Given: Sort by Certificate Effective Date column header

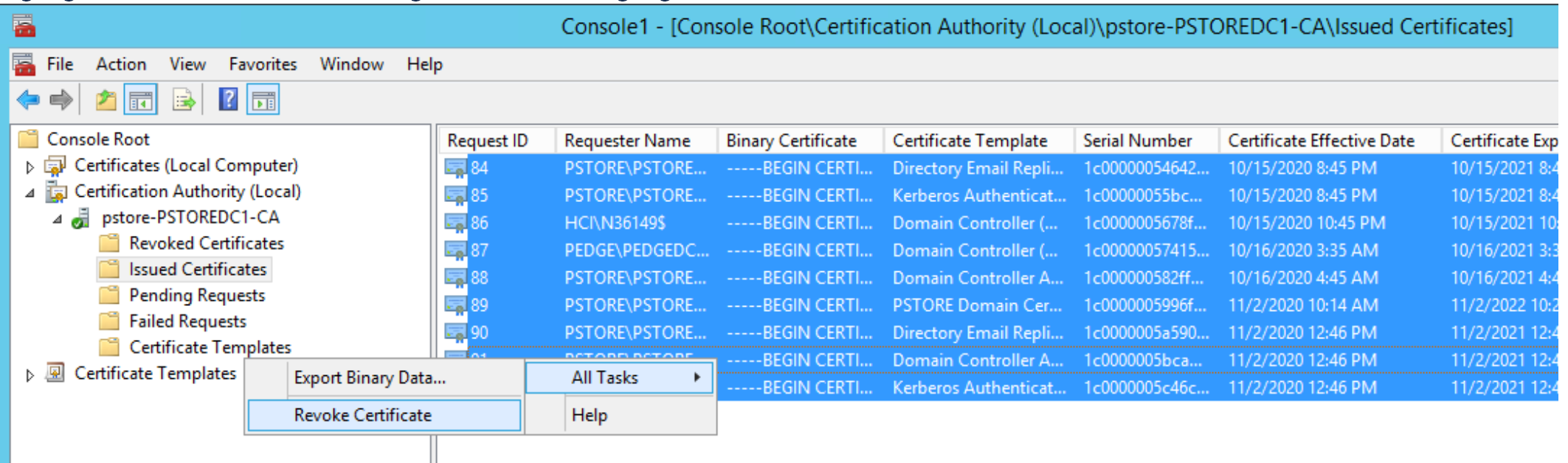Looking at the screenshot, I should click(x=1320, y=141).
